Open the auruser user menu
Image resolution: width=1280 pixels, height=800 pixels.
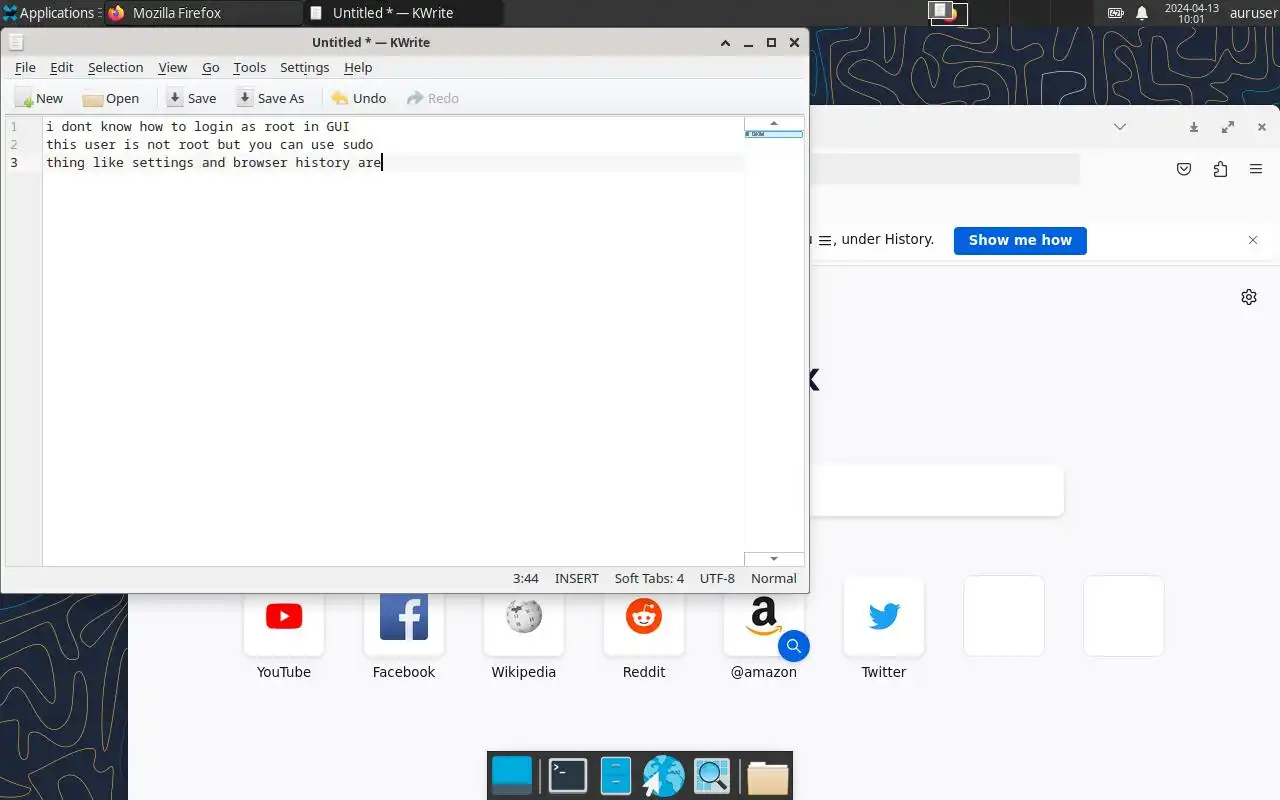click(x=1253, y=13)
